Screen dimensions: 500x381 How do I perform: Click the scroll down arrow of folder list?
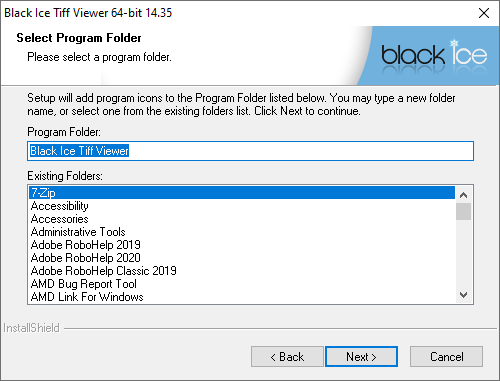(463, 295)
